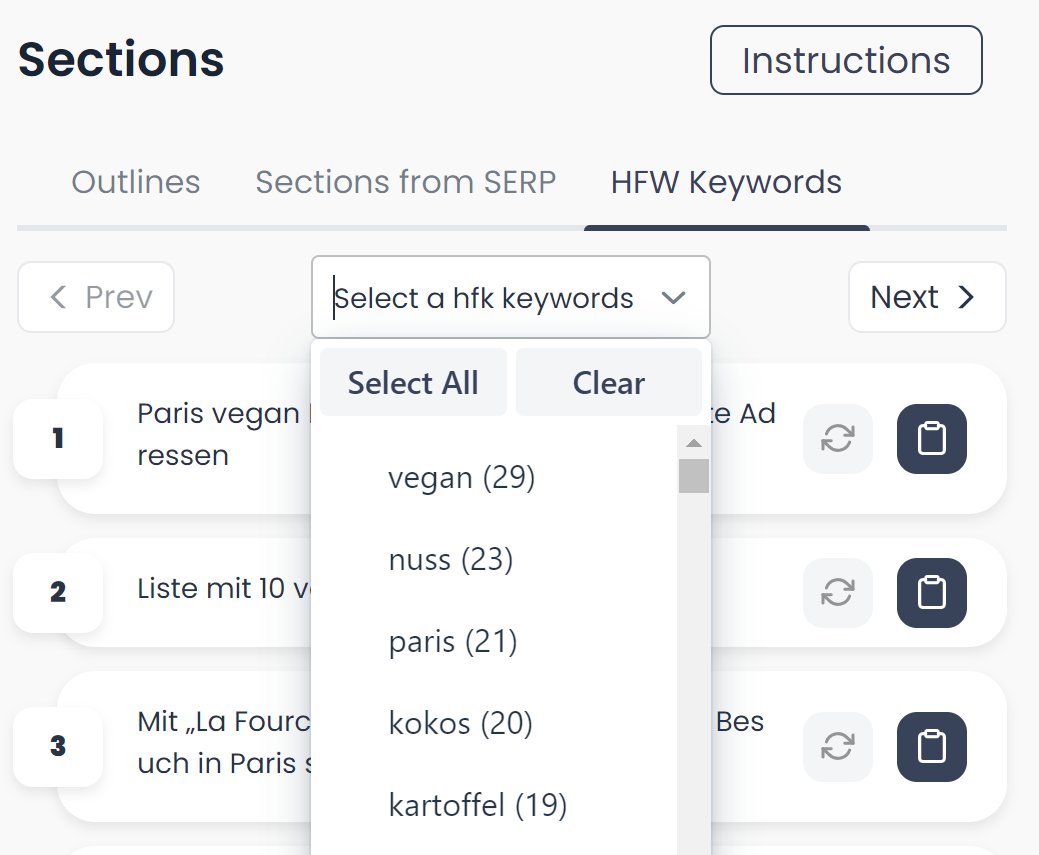
Task: Regenerate section 1 with refresh icon
Action: (837, 439)
